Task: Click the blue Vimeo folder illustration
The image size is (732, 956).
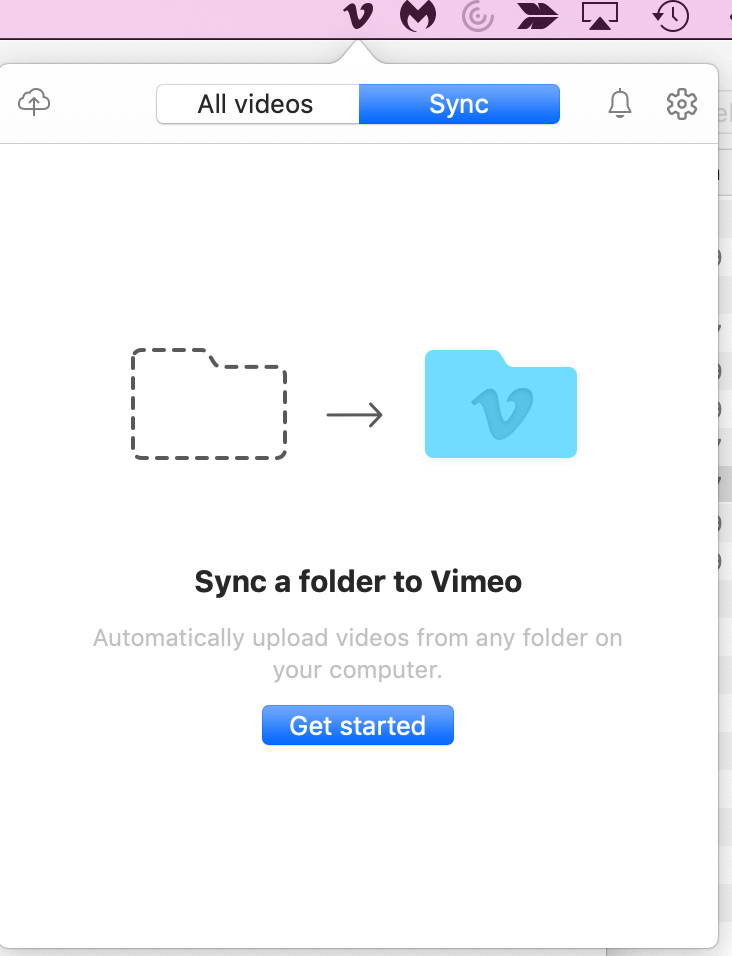Action: pos(501,404)
